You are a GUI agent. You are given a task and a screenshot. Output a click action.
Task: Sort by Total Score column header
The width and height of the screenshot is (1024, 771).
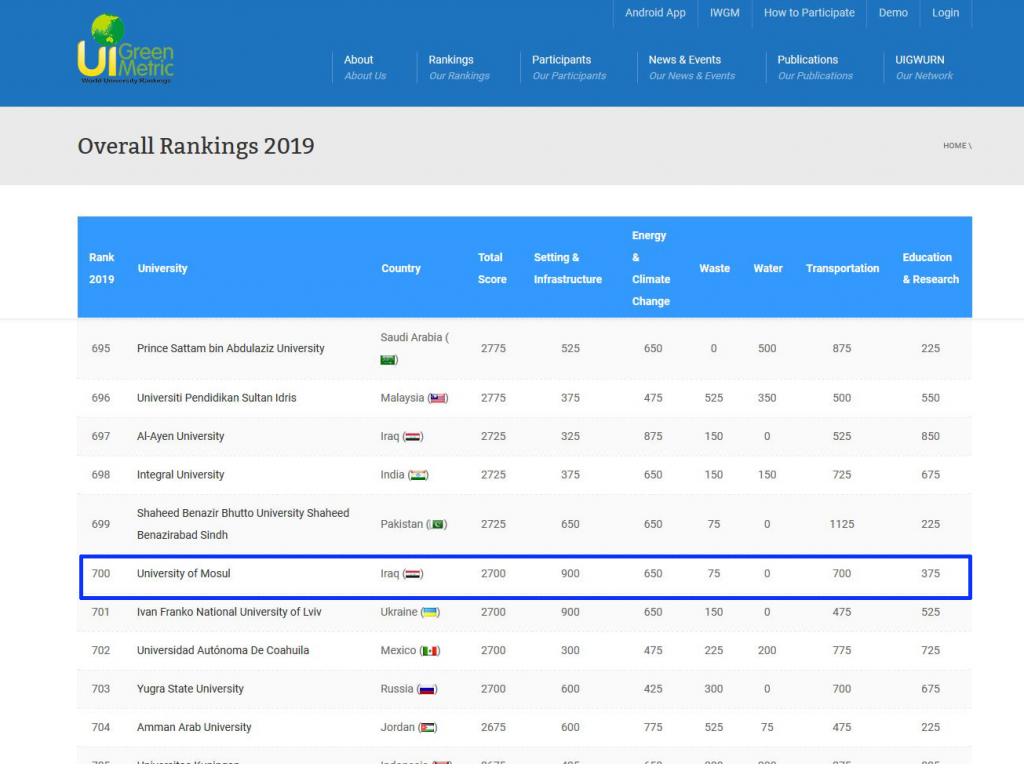click(x=491, y=268)
